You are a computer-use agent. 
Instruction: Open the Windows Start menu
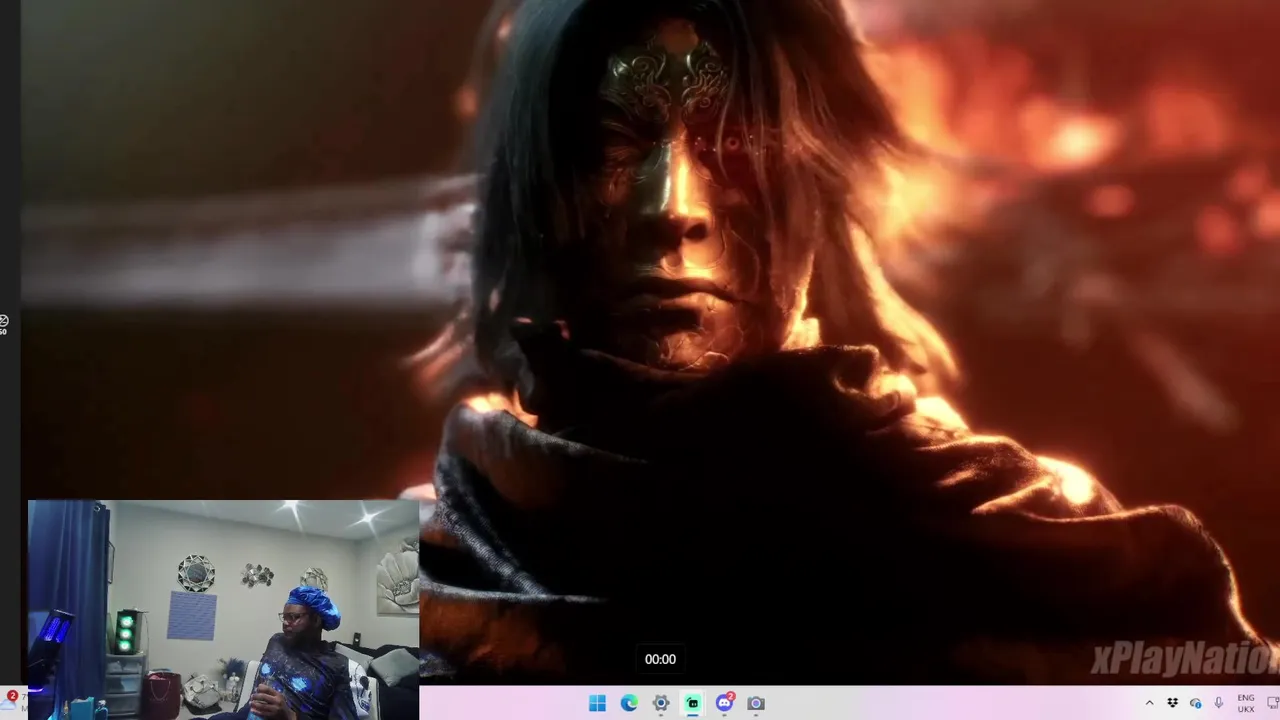[597, 703]
